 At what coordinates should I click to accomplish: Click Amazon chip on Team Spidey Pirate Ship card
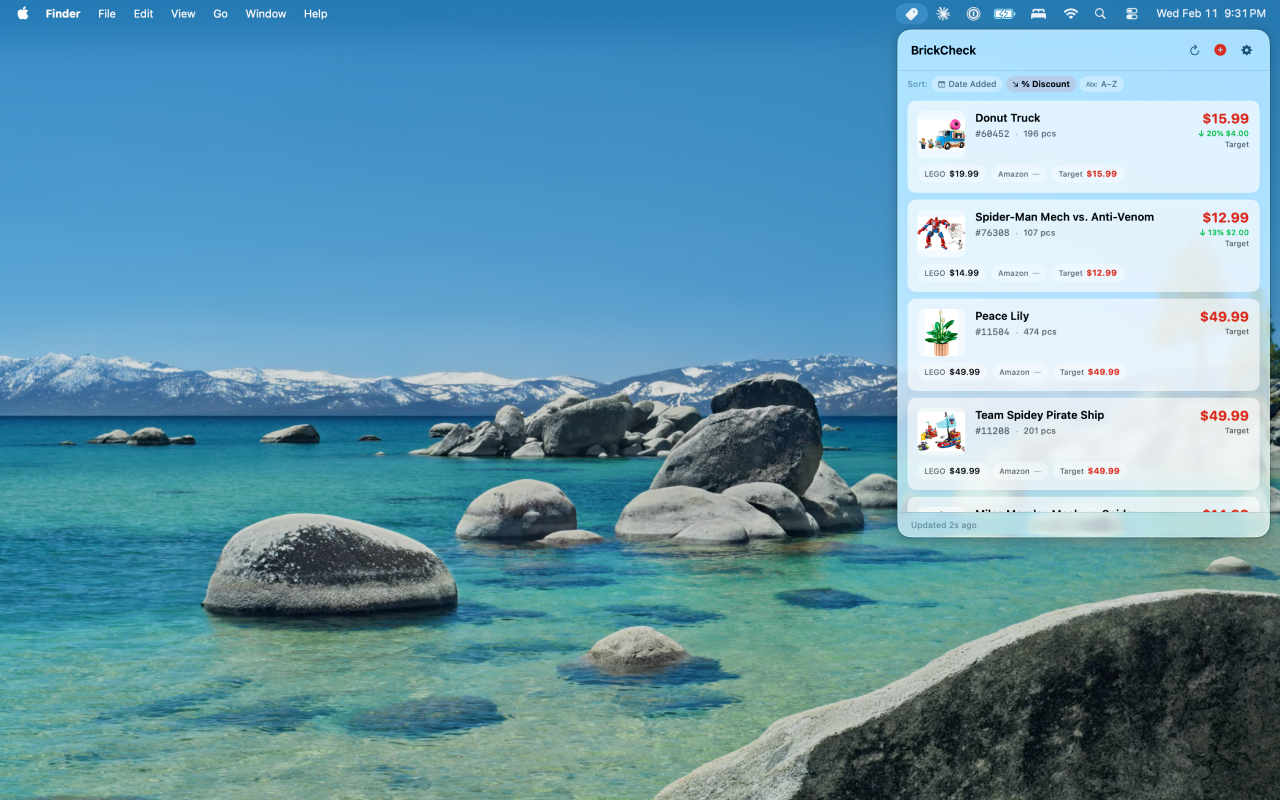pyautogui.click(x=1019, y=471)
